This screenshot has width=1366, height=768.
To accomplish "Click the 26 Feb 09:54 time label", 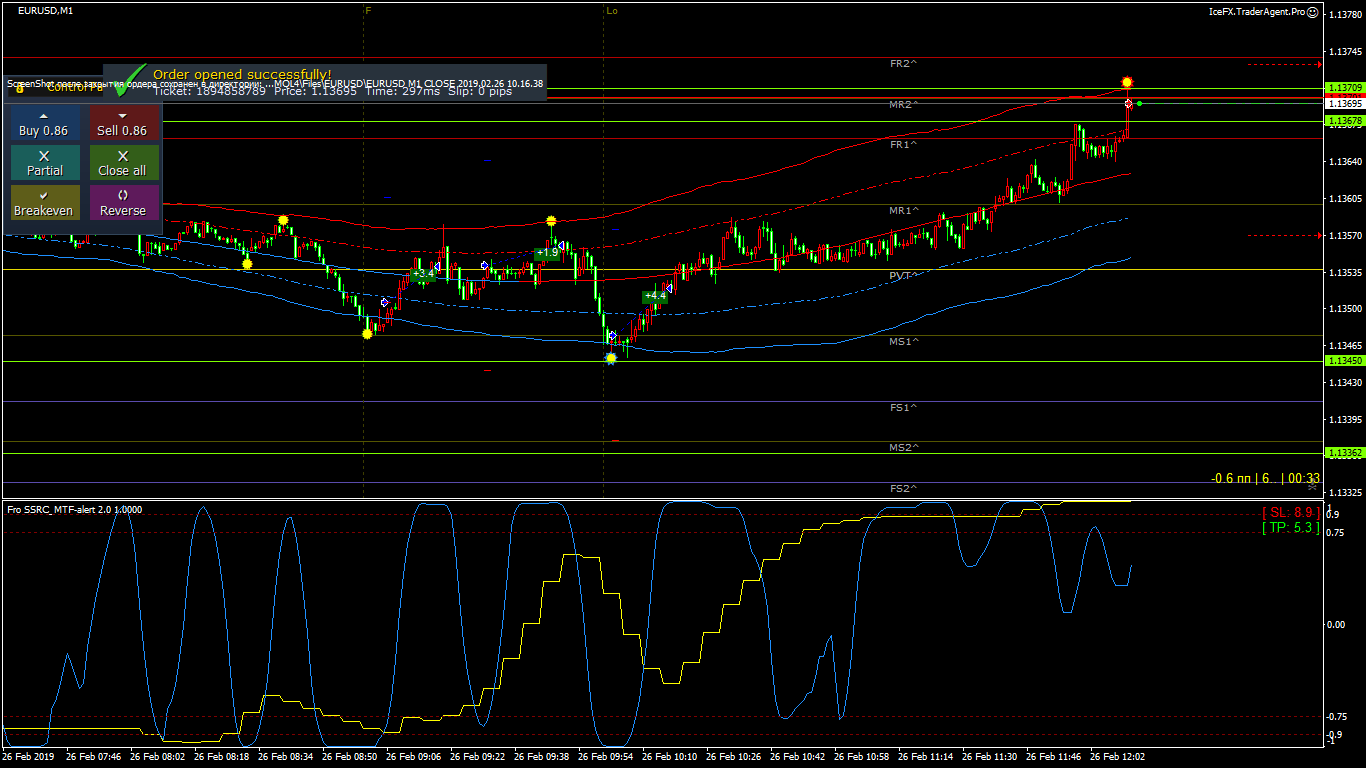I will [608, 757].
